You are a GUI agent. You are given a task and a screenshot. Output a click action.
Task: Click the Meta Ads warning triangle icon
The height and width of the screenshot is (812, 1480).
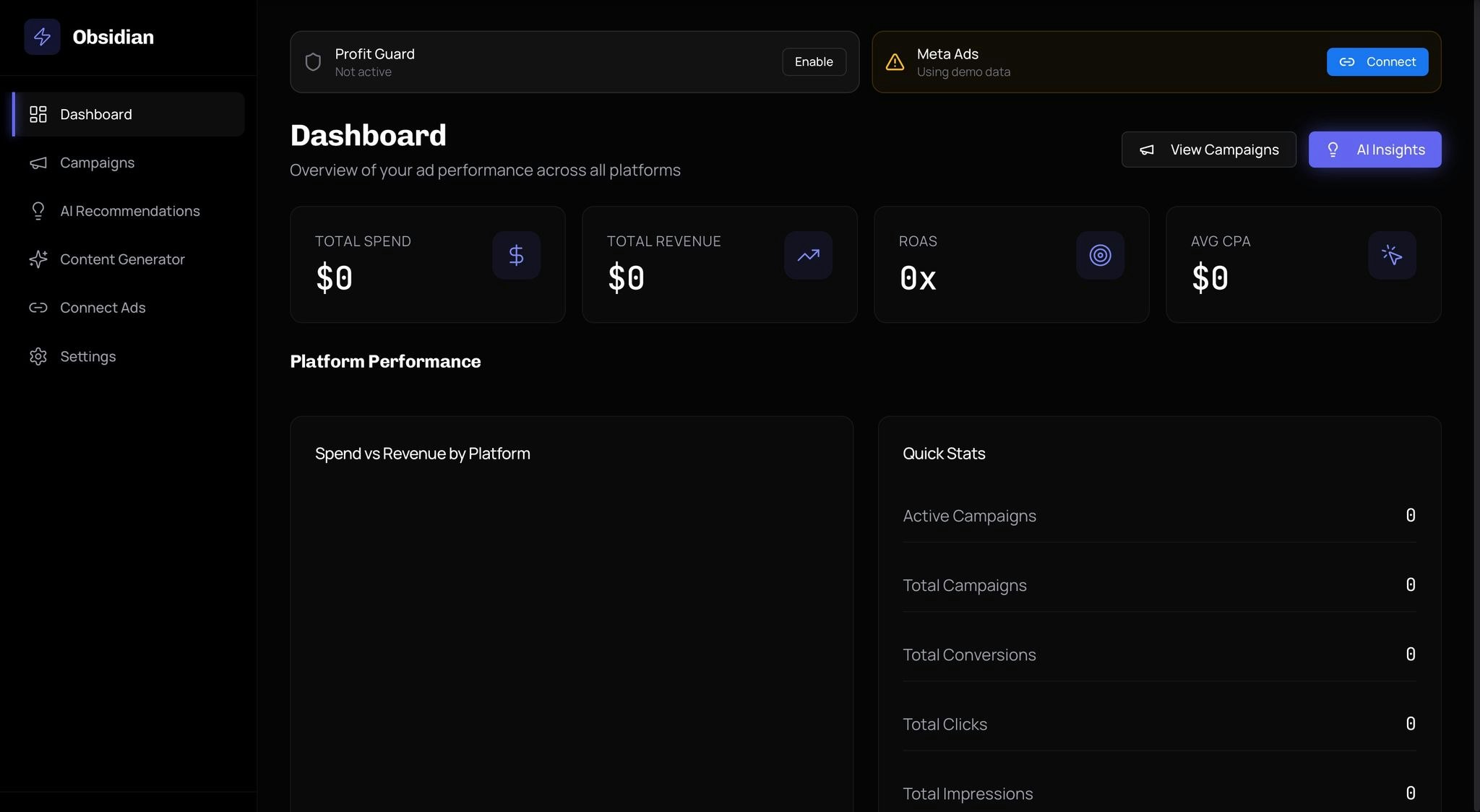pos(895,62)
